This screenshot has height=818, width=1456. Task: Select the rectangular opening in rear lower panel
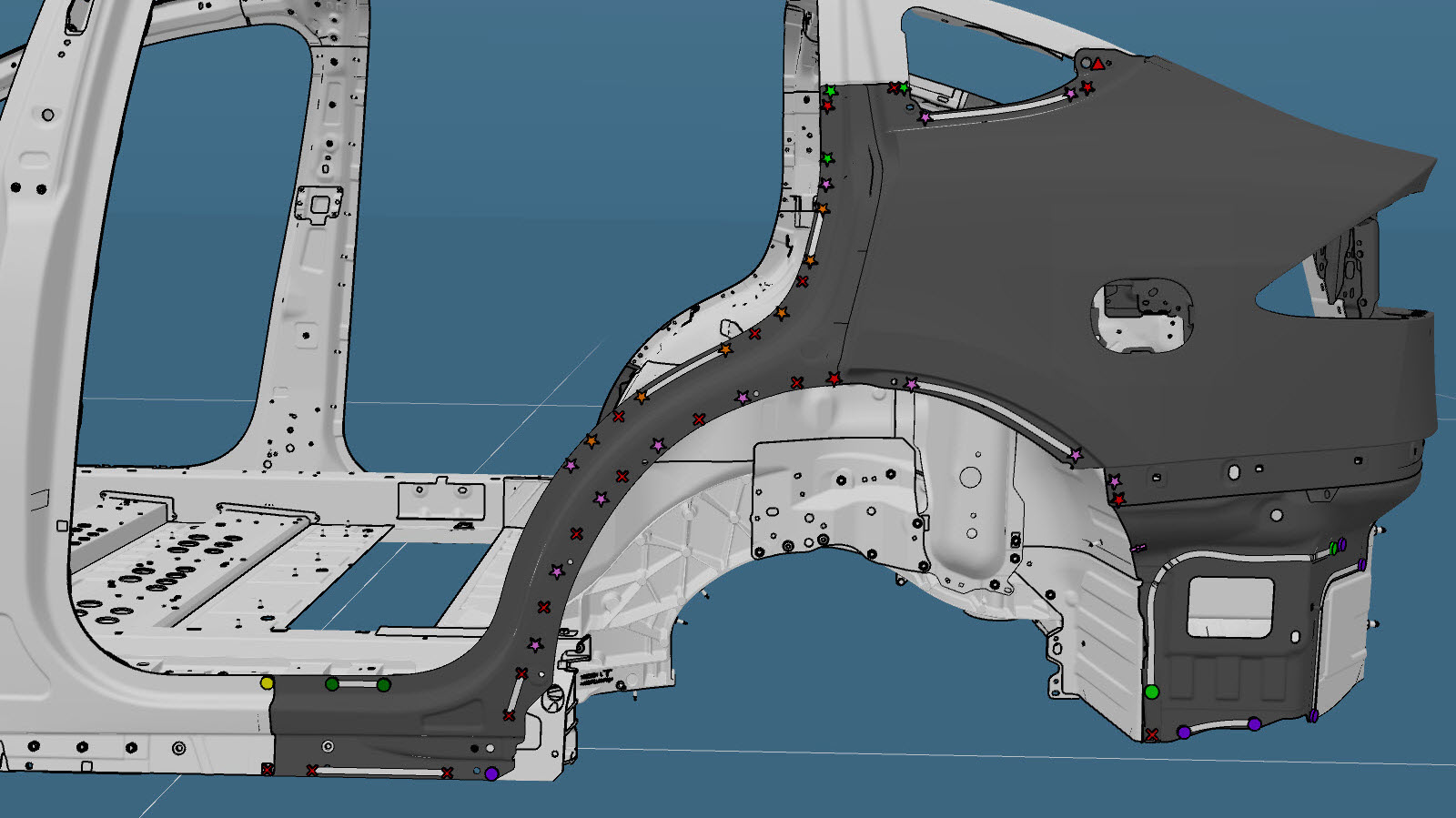tap(1228, 604)
